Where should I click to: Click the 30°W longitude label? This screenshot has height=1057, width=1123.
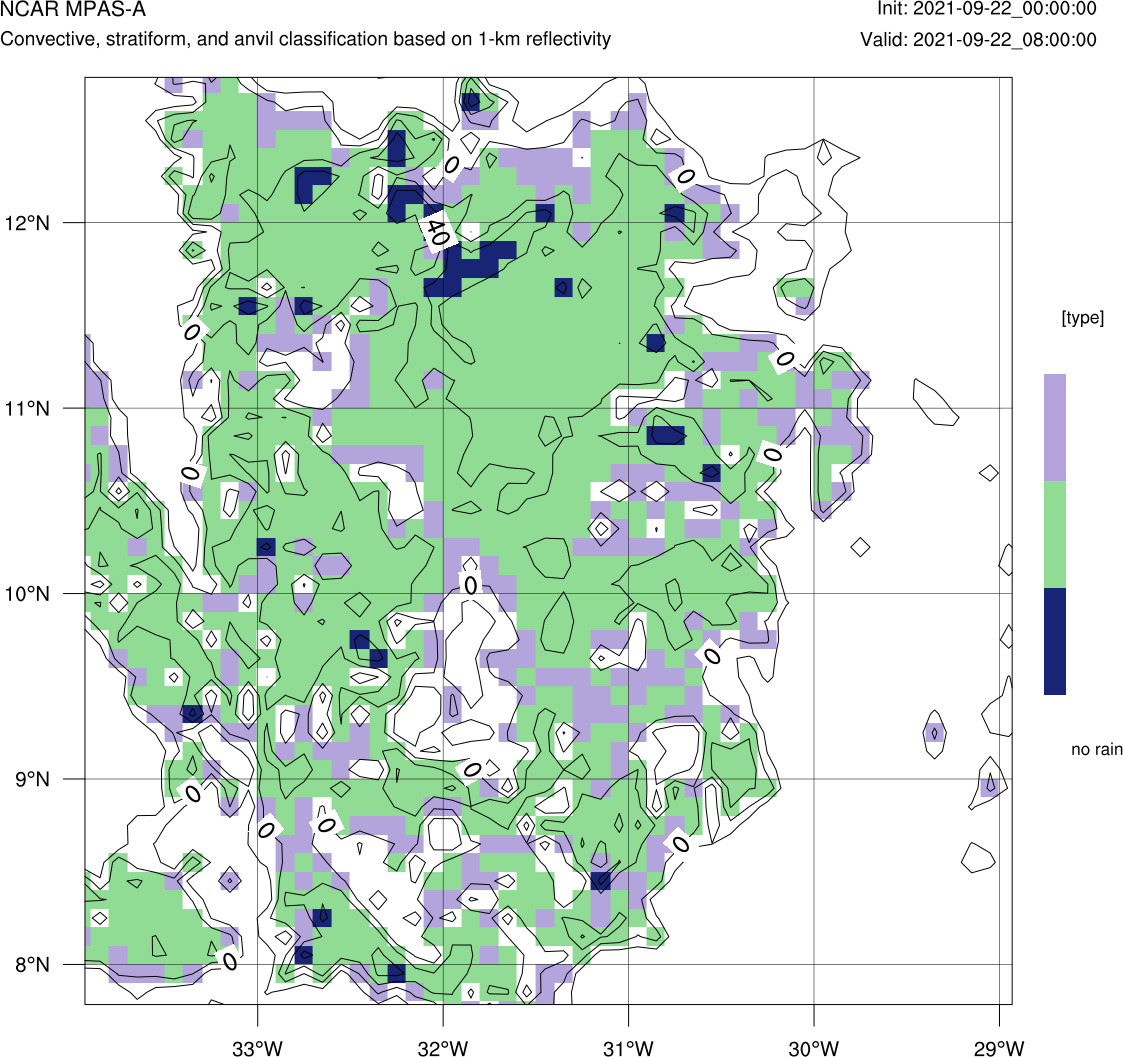(x=814, y=1048)
